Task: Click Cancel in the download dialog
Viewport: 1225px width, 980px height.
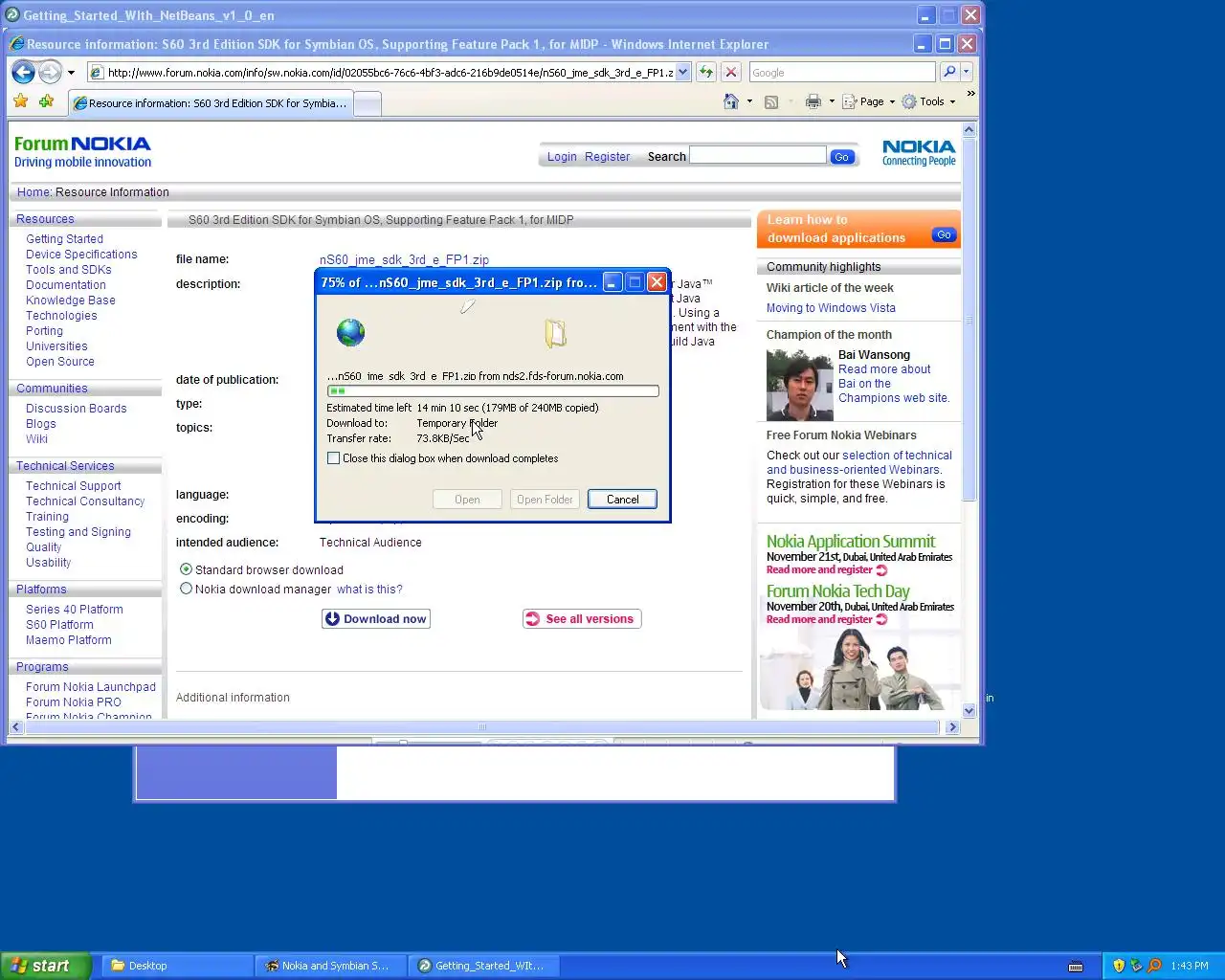Action: pos(622,500)
